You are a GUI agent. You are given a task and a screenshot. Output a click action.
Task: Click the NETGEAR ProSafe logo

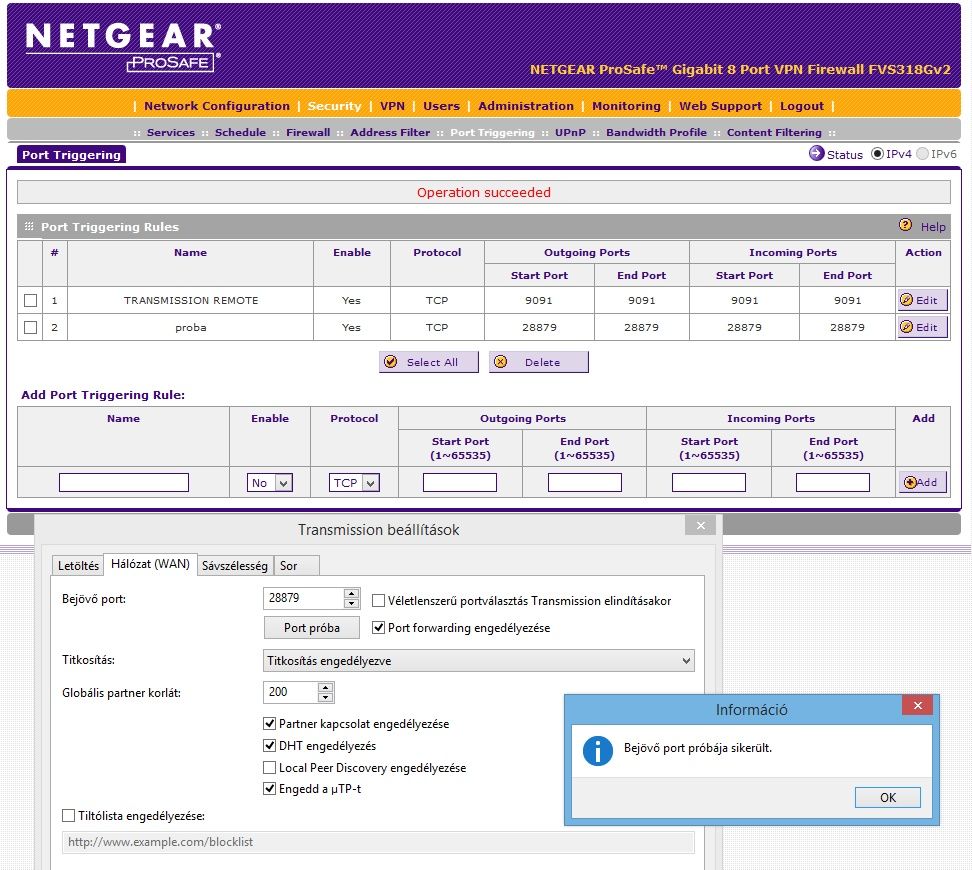123,47
